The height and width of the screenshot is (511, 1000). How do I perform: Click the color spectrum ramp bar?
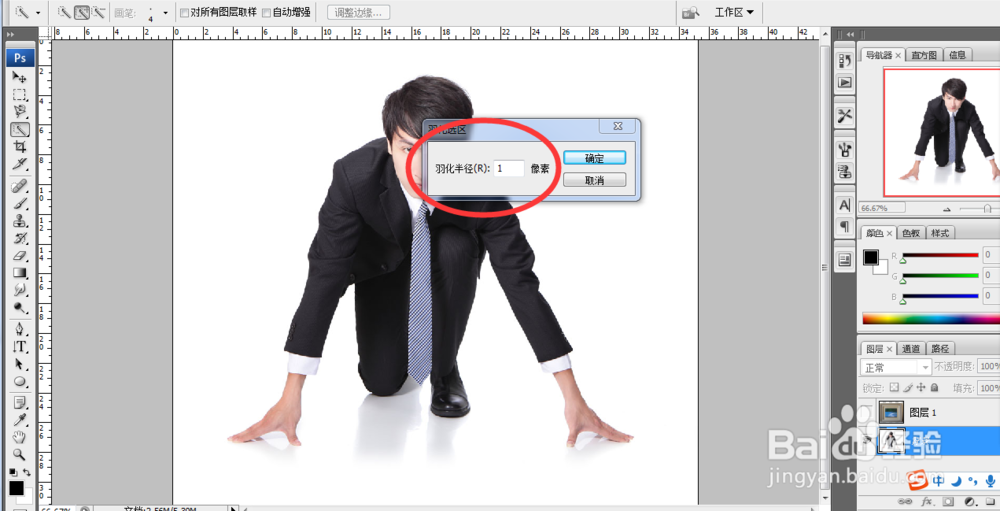[931, 319]
